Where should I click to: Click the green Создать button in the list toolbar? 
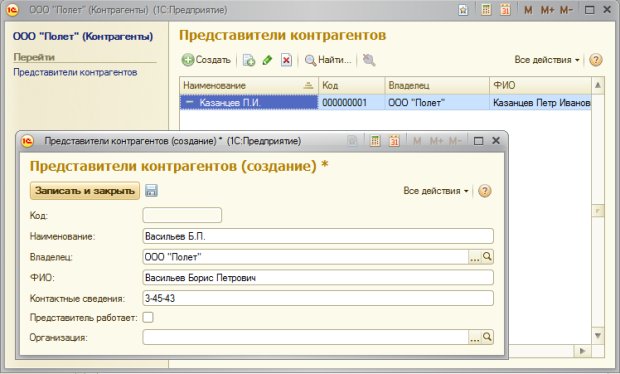(x=206, y=60)
